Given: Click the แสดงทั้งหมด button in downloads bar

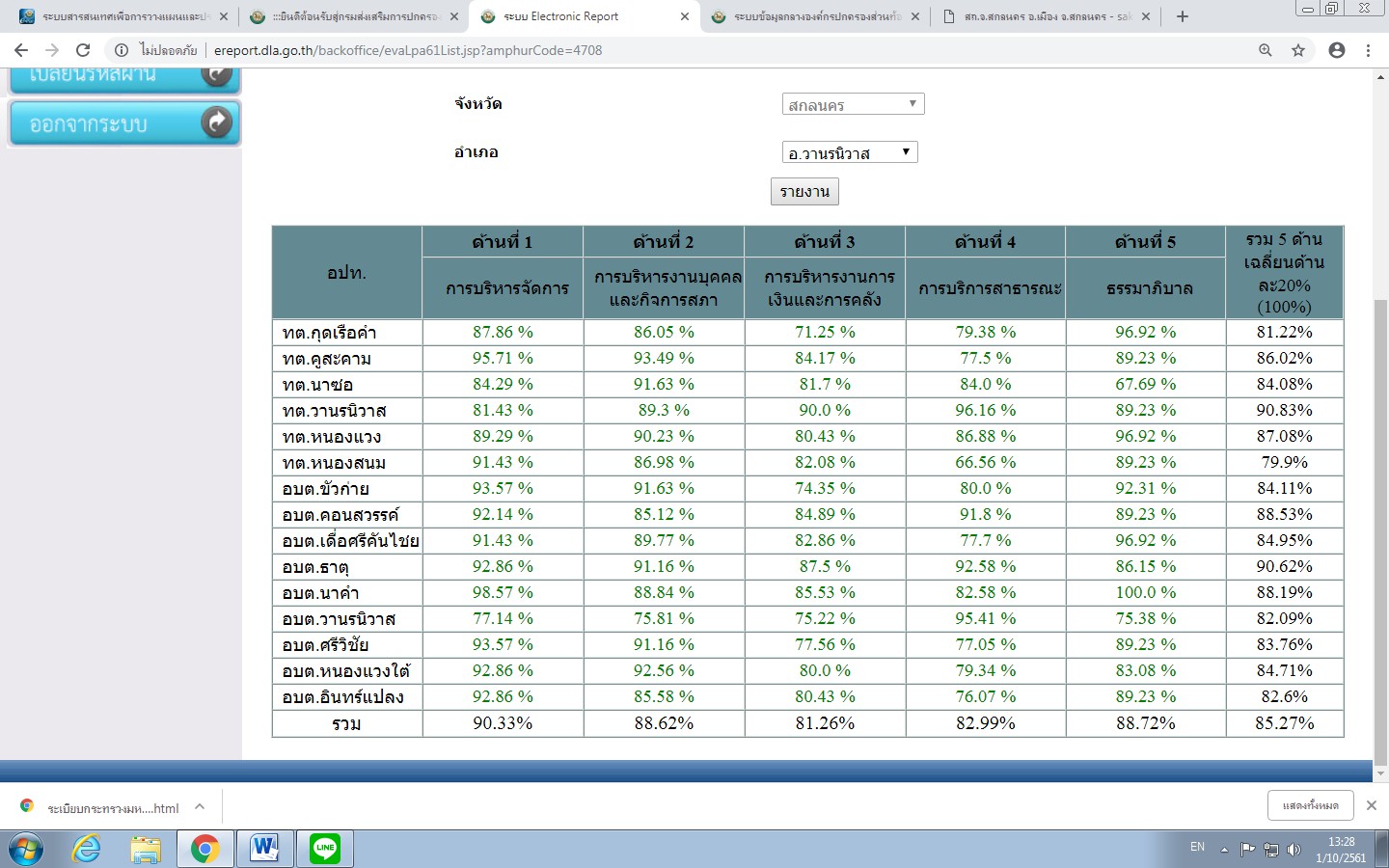Looking at the screenshot, I should [x=1310, y=805].
